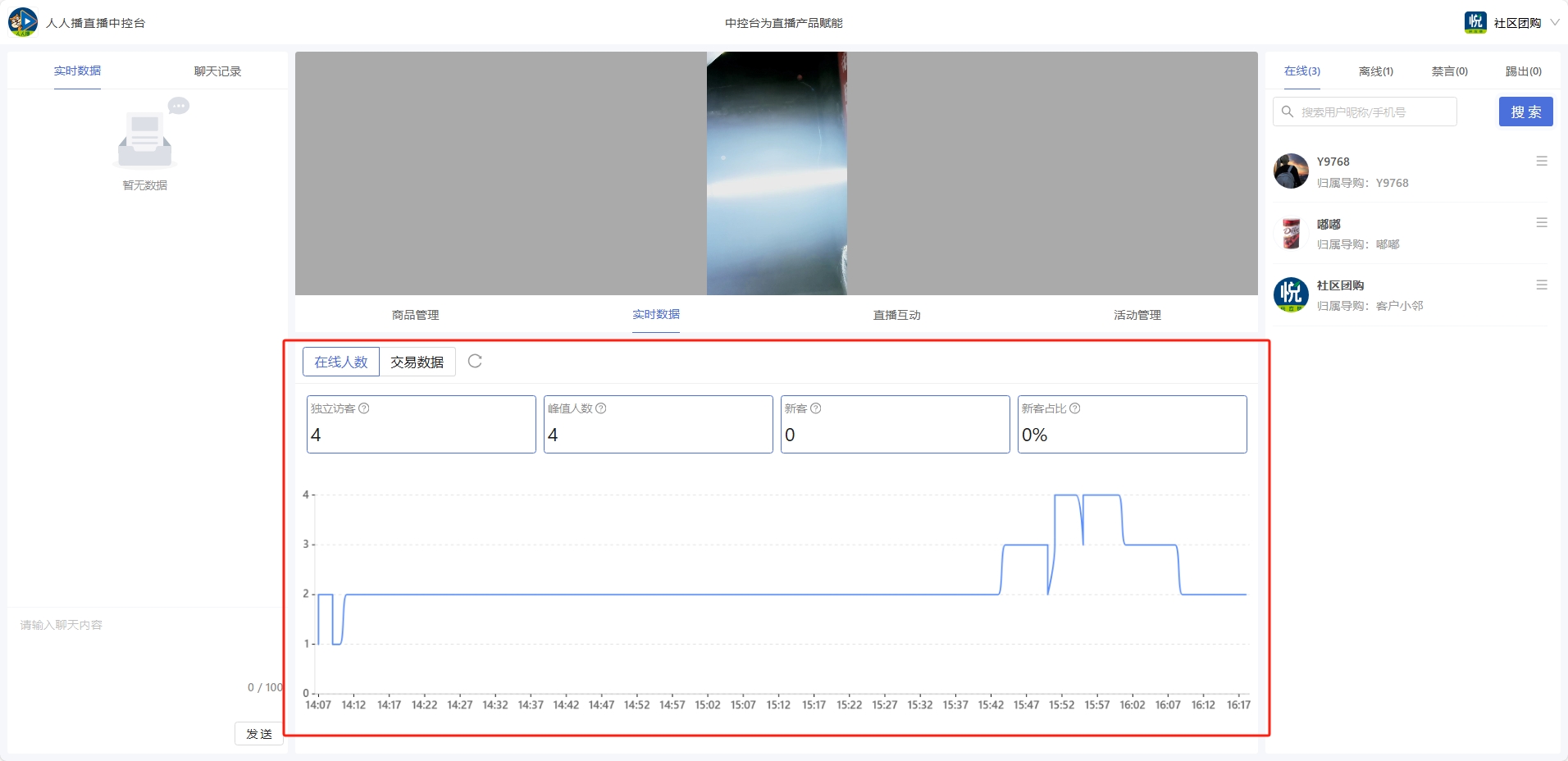Select the 在线(3) user tab
Image resolution: width=1568 pixels, height=761 pixels.
(x=1302, y=71)
